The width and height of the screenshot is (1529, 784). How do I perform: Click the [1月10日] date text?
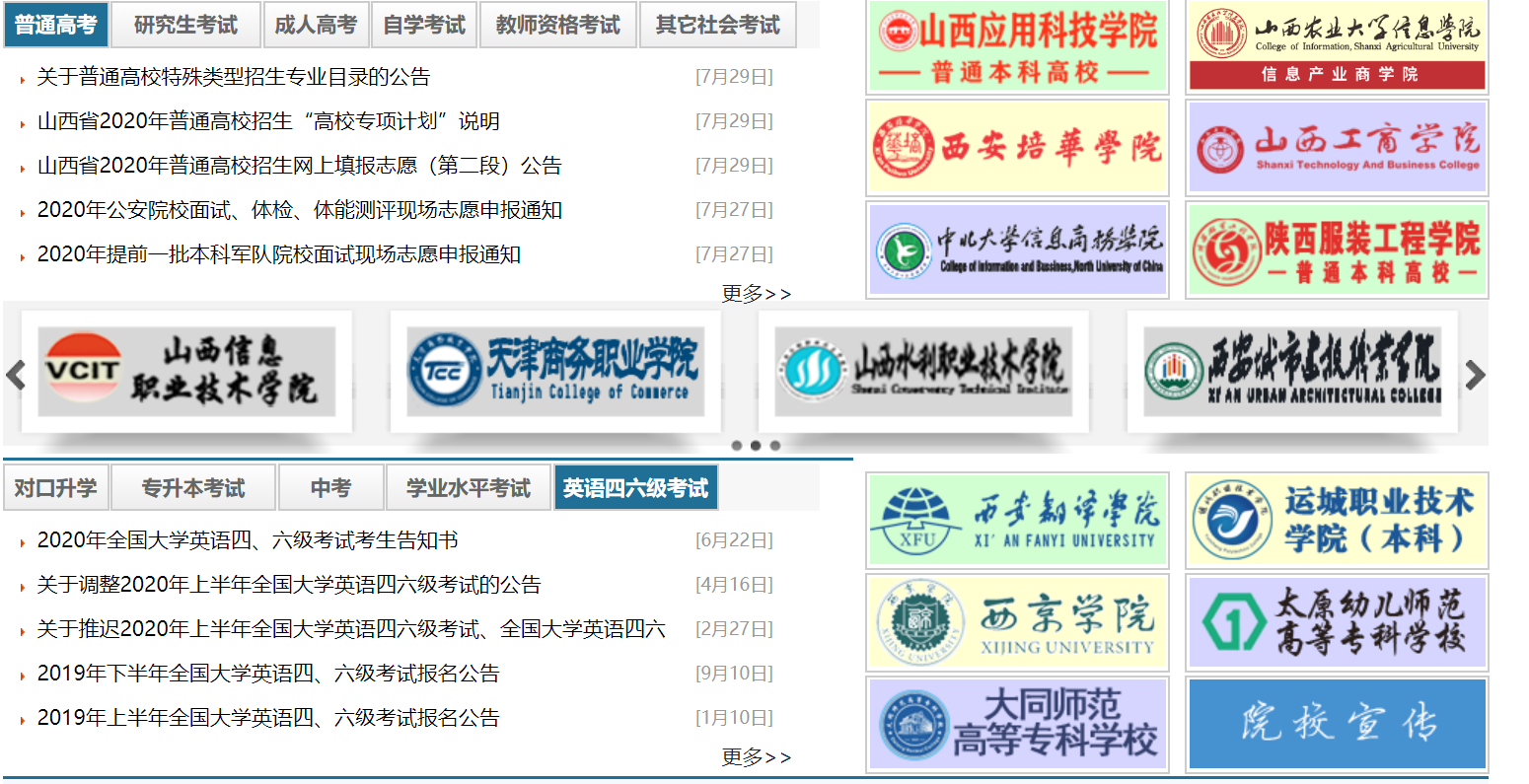[735, 718]
